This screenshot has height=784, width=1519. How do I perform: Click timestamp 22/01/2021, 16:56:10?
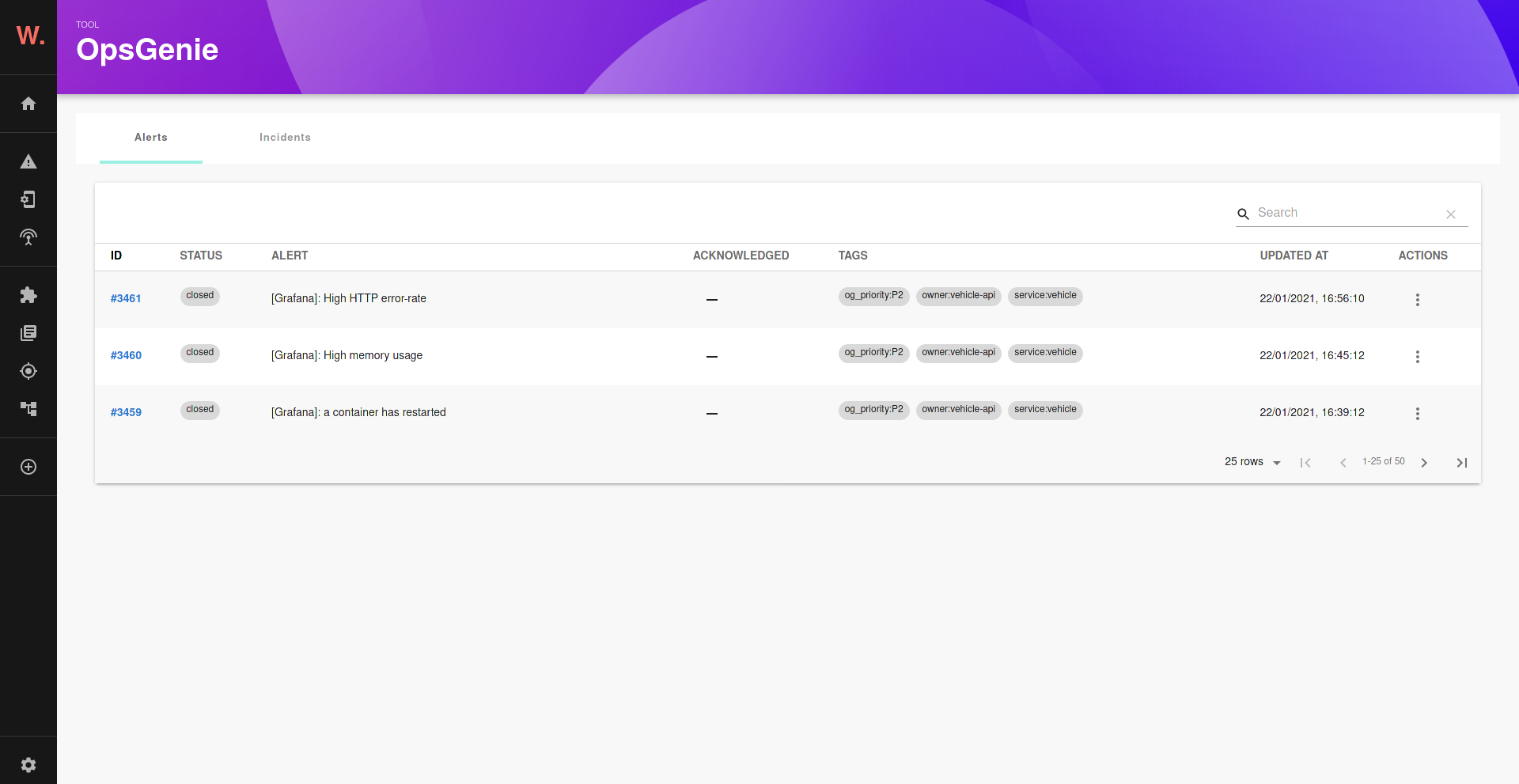point(1312,298)
